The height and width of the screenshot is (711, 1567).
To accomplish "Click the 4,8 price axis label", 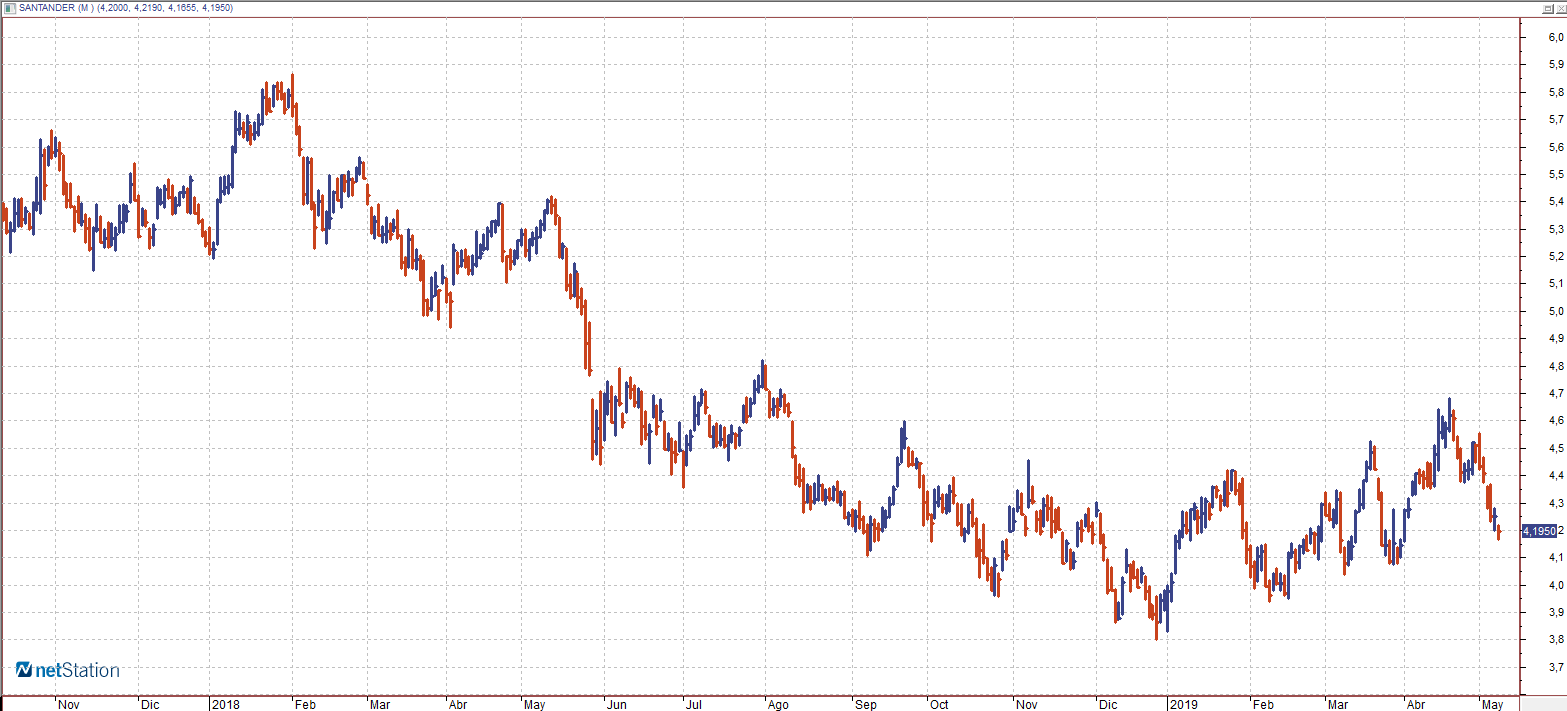I will coord(1556,366).
